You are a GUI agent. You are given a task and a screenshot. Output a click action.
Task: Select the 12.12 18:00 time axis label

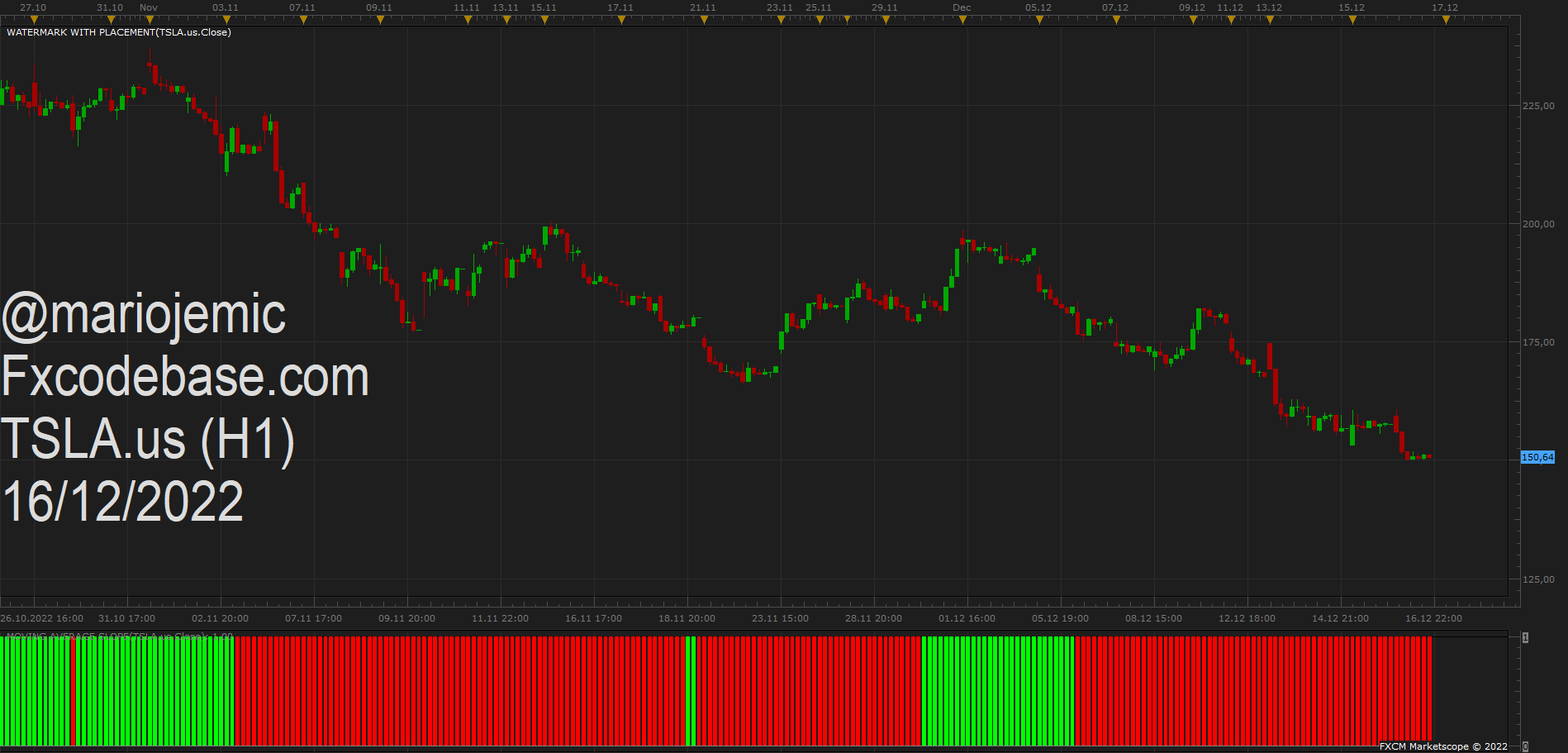coord(1247,618)
